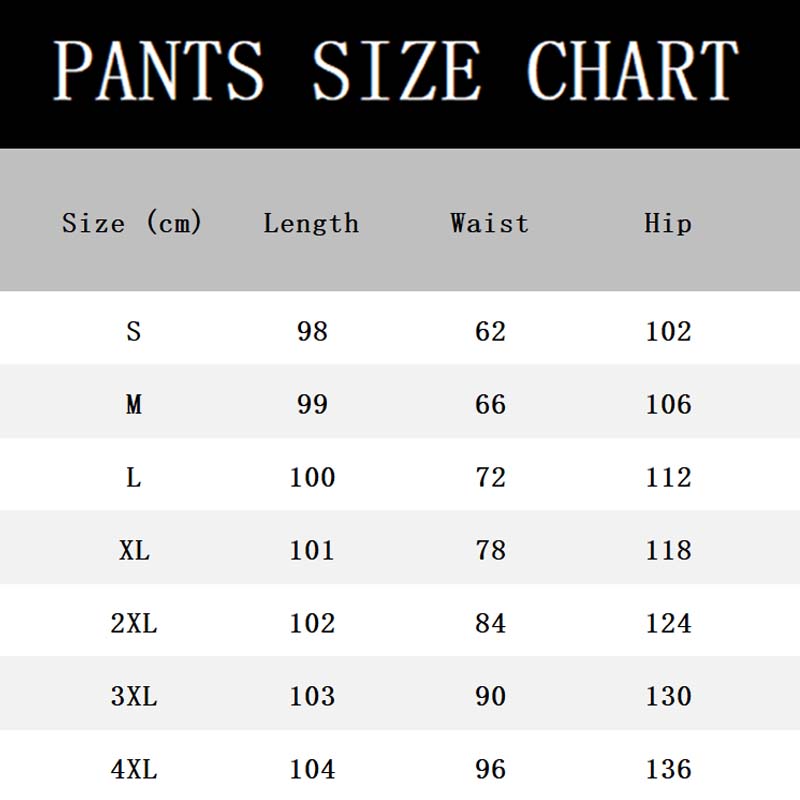The height and width of the screenshot is (800, 800).
Task: Click hip value 136 for size 4XL
Action: pyautogui.click(x=668, y=769)
